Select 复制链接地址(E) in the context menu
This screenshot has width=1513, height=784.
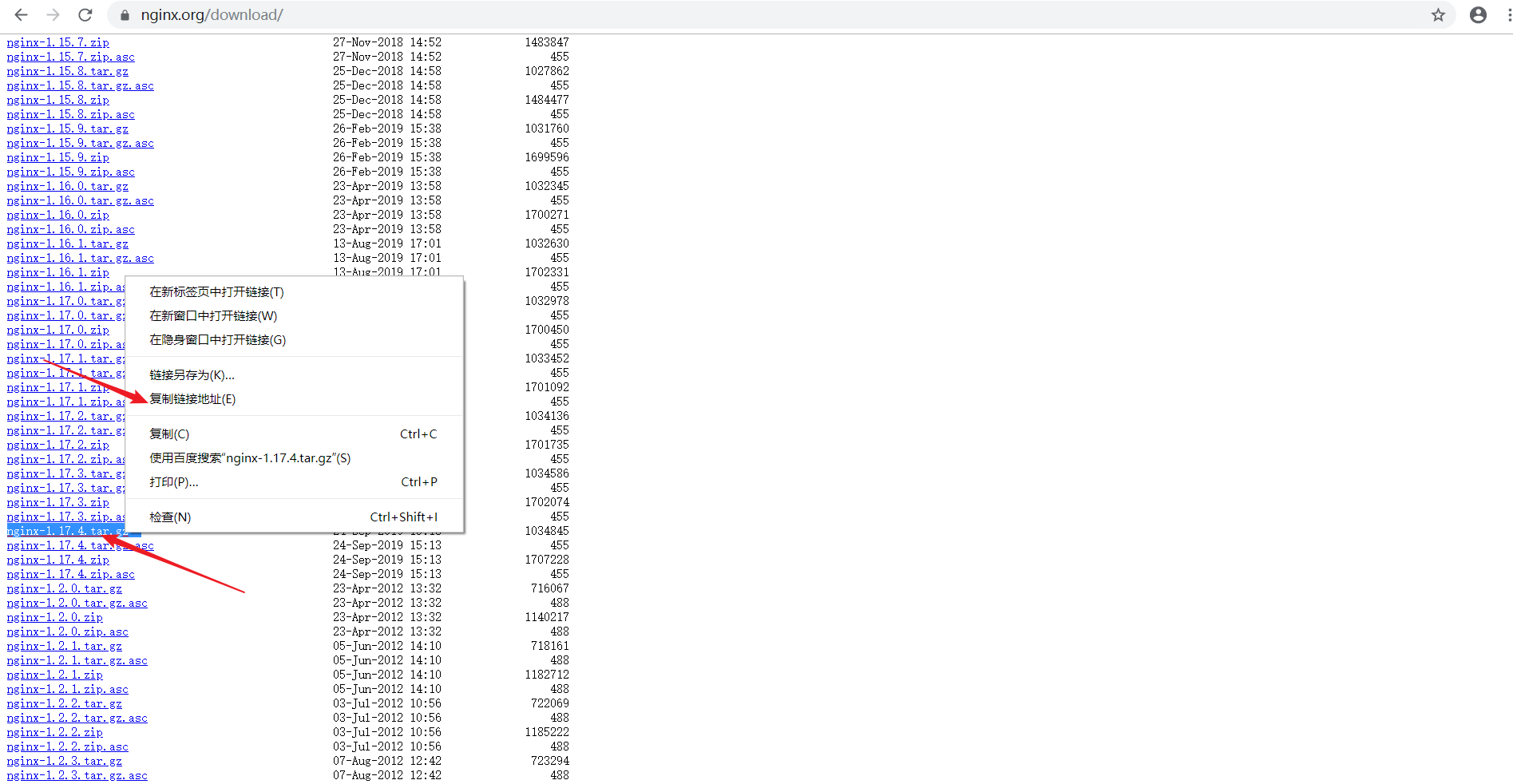click(295, 399)
